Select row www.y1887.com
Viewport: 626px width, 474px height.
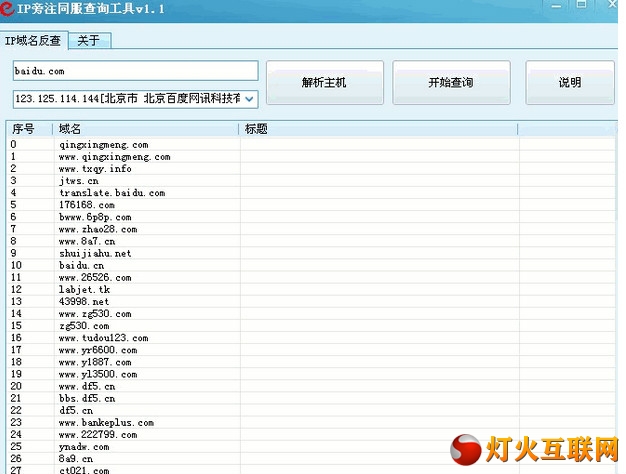pos(311,362)
